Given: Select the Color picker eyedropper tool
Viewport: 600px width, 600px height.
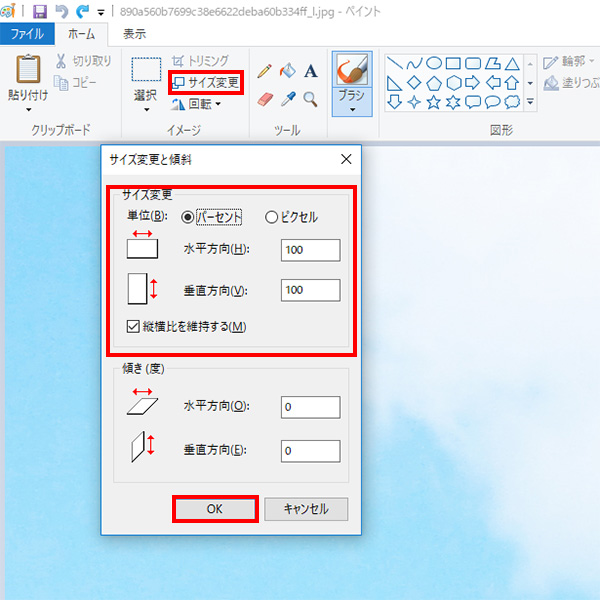Looking at the screenshot, I should point(288,99).
